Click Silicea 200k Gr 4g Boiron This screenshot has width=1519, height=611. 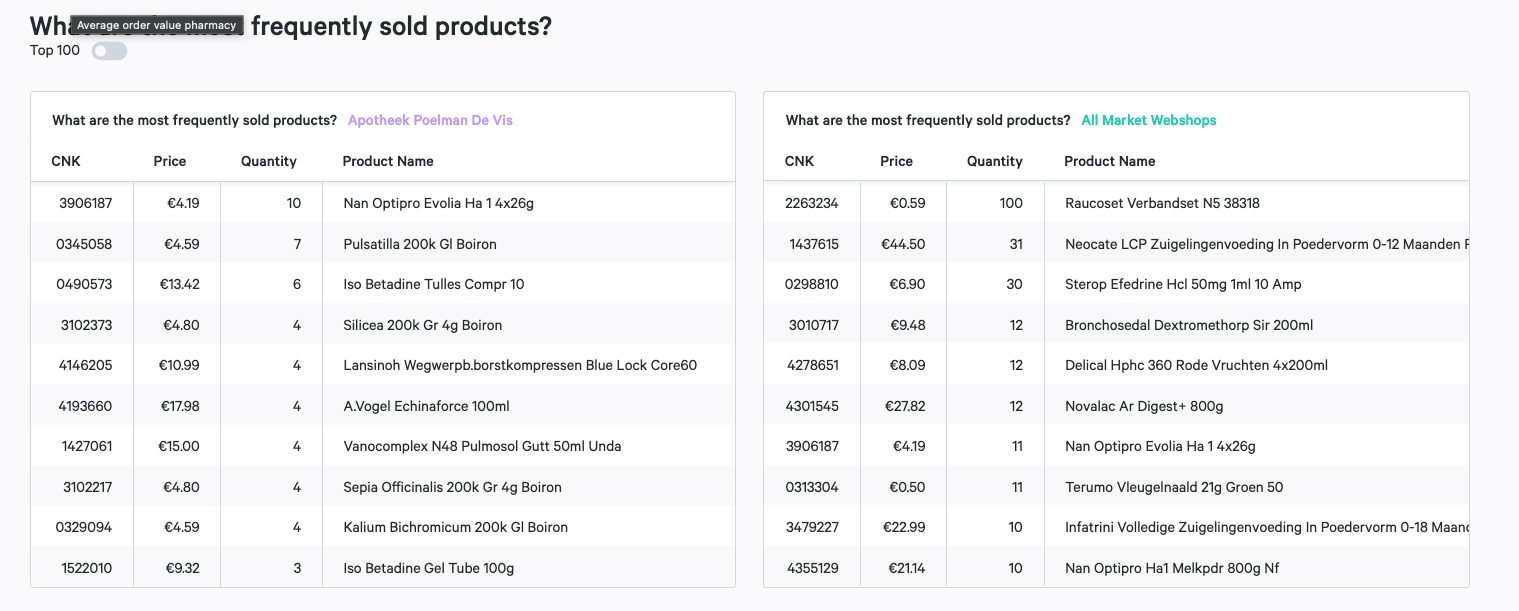(x=423, y=325)
